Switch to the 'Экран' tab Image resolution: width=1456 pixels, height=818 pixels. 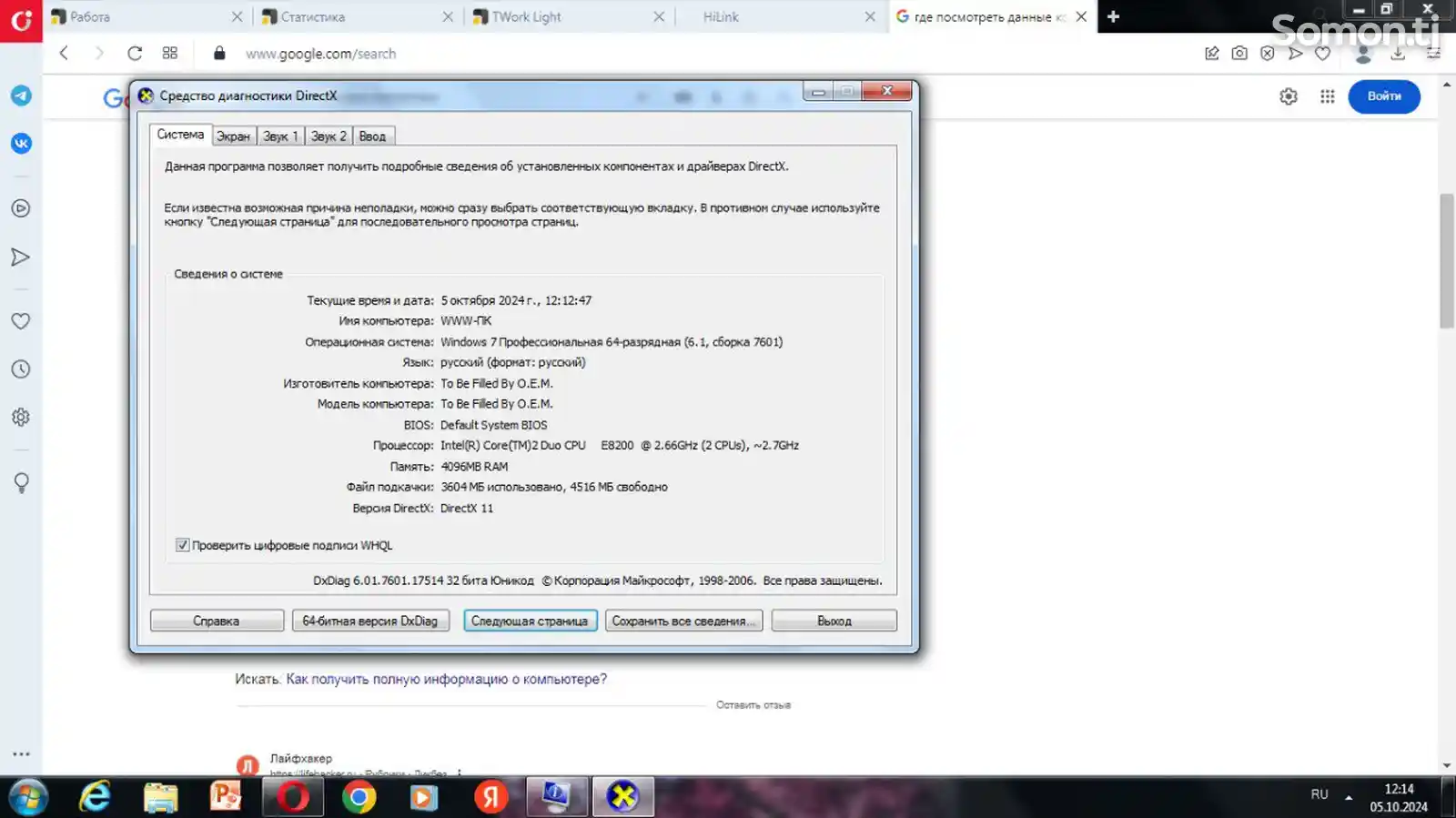click(233, 136)
